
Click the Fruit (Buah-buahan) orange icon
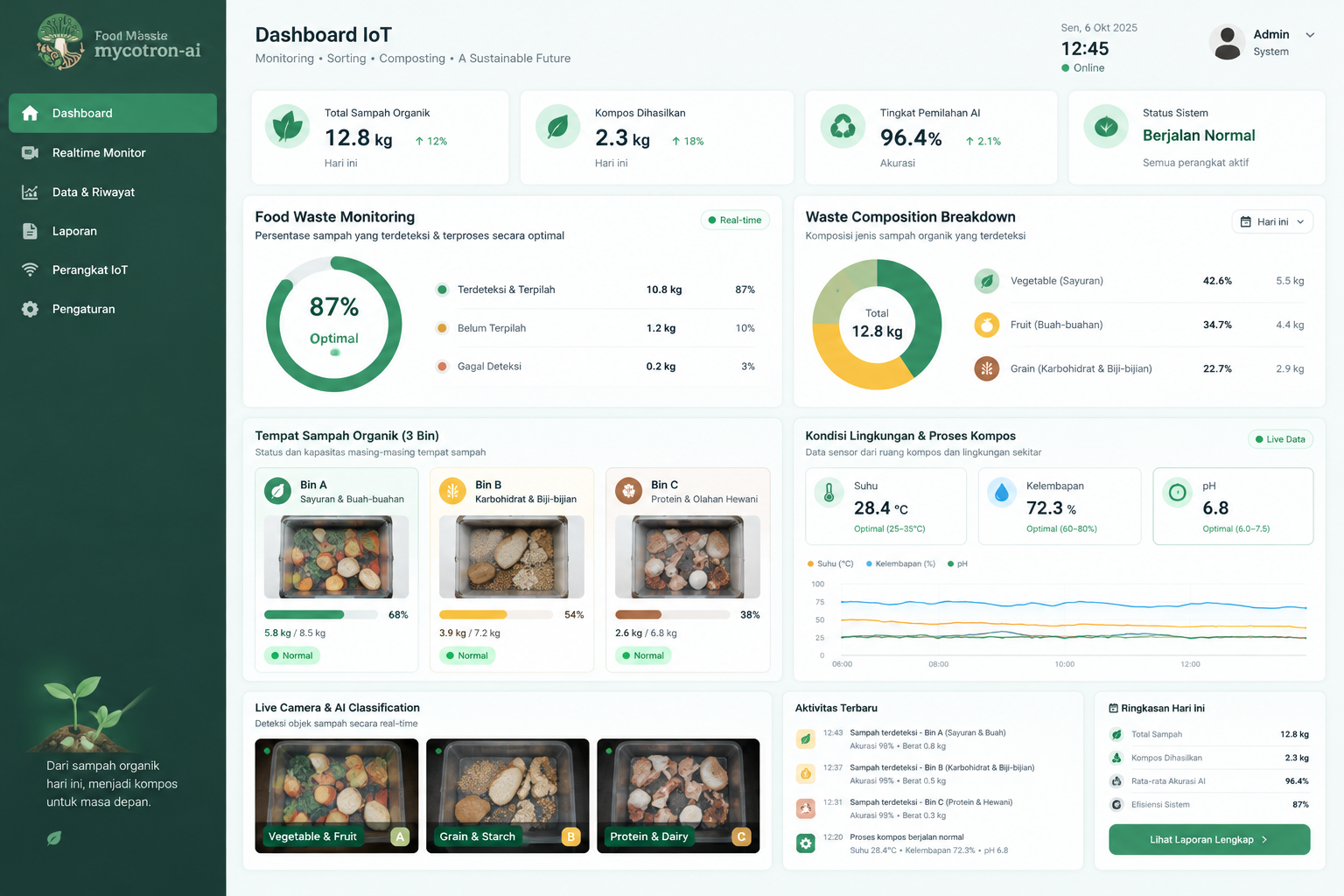click(x=987, y=325)
